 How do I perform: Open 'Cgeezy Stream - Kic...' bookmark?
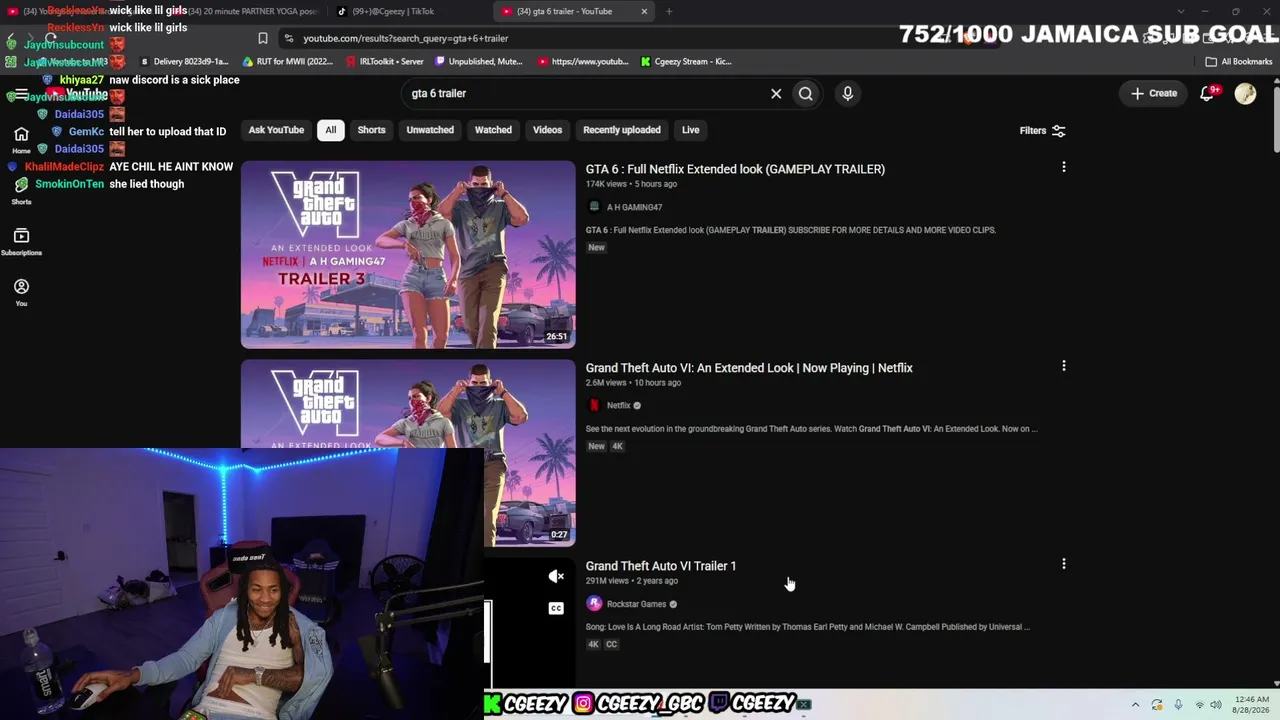(x=687, y=61)
